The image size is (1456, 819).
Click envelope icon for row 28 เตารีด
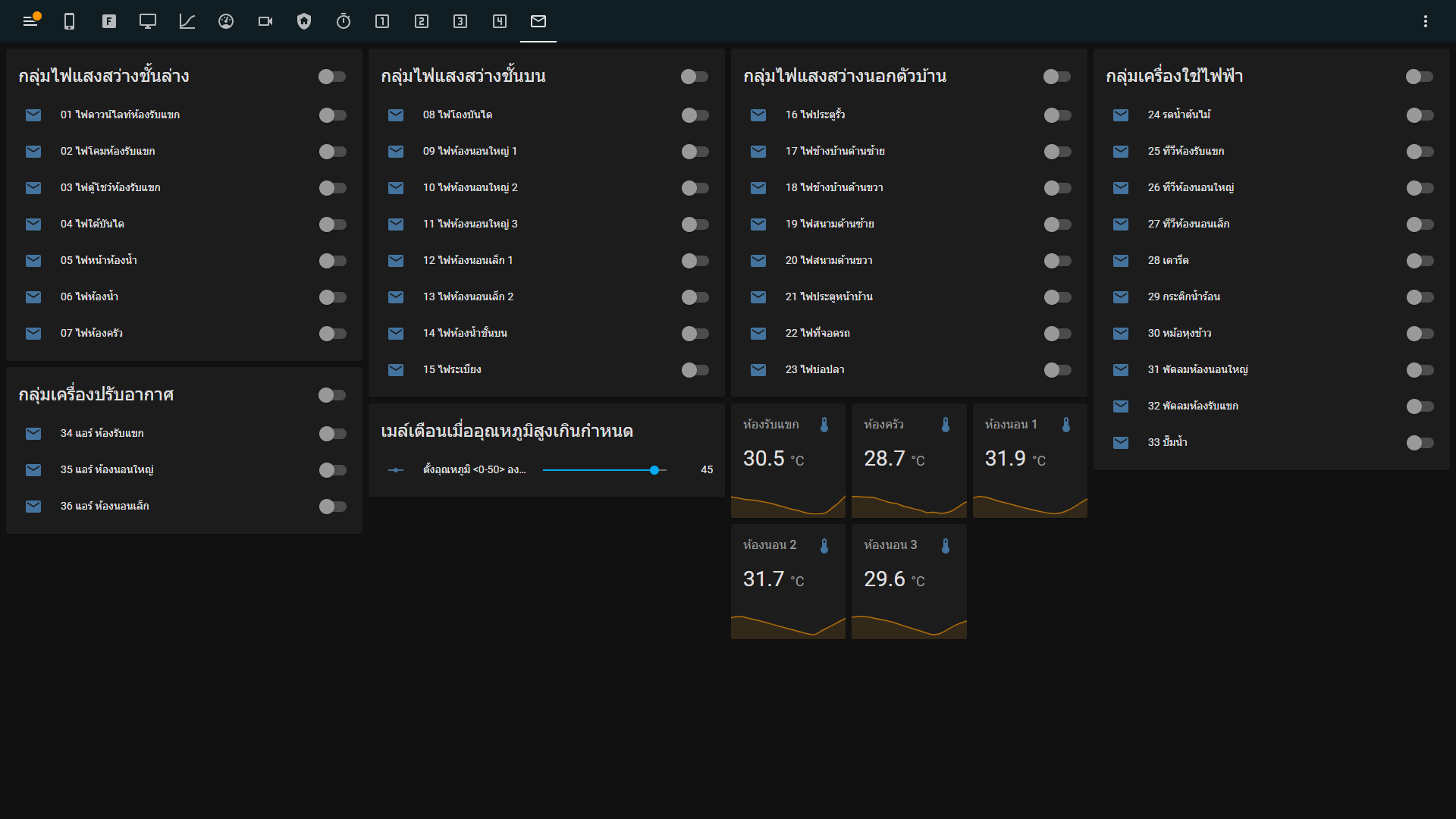1121,261
